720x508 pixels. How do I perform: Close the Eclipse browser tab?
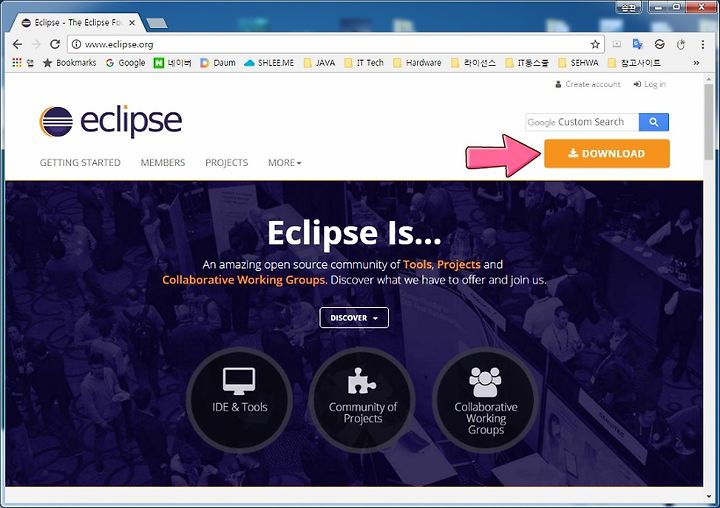pos(132,22)
